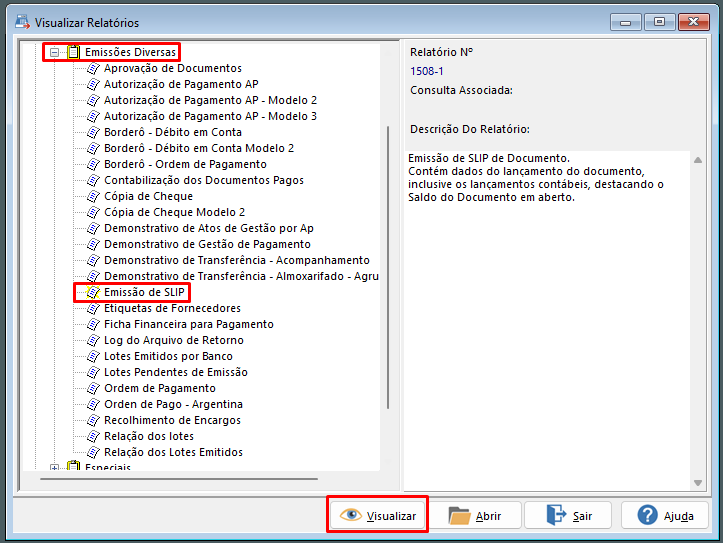Click icon of Autorização de Pagamento AP - Modelo 2
723x543 pixels.
tap(94, 100)
